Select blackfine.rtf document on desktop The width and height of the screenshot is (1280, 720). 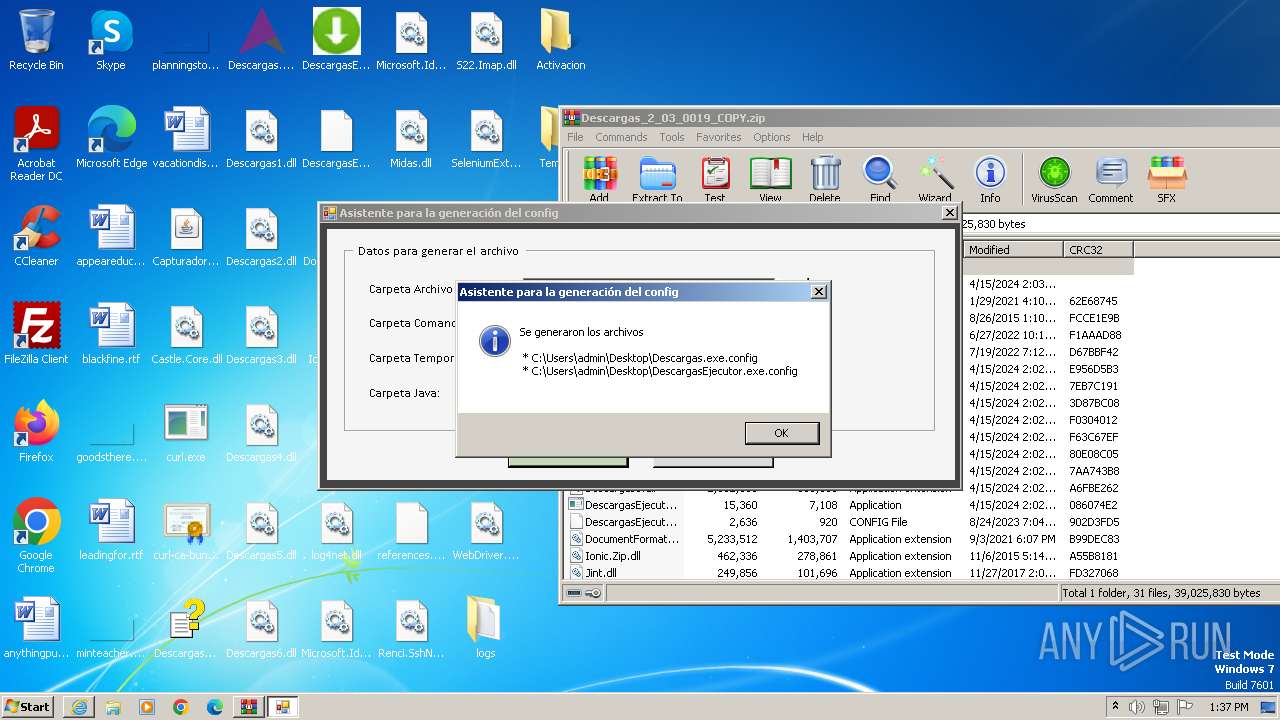pos(111,335)
